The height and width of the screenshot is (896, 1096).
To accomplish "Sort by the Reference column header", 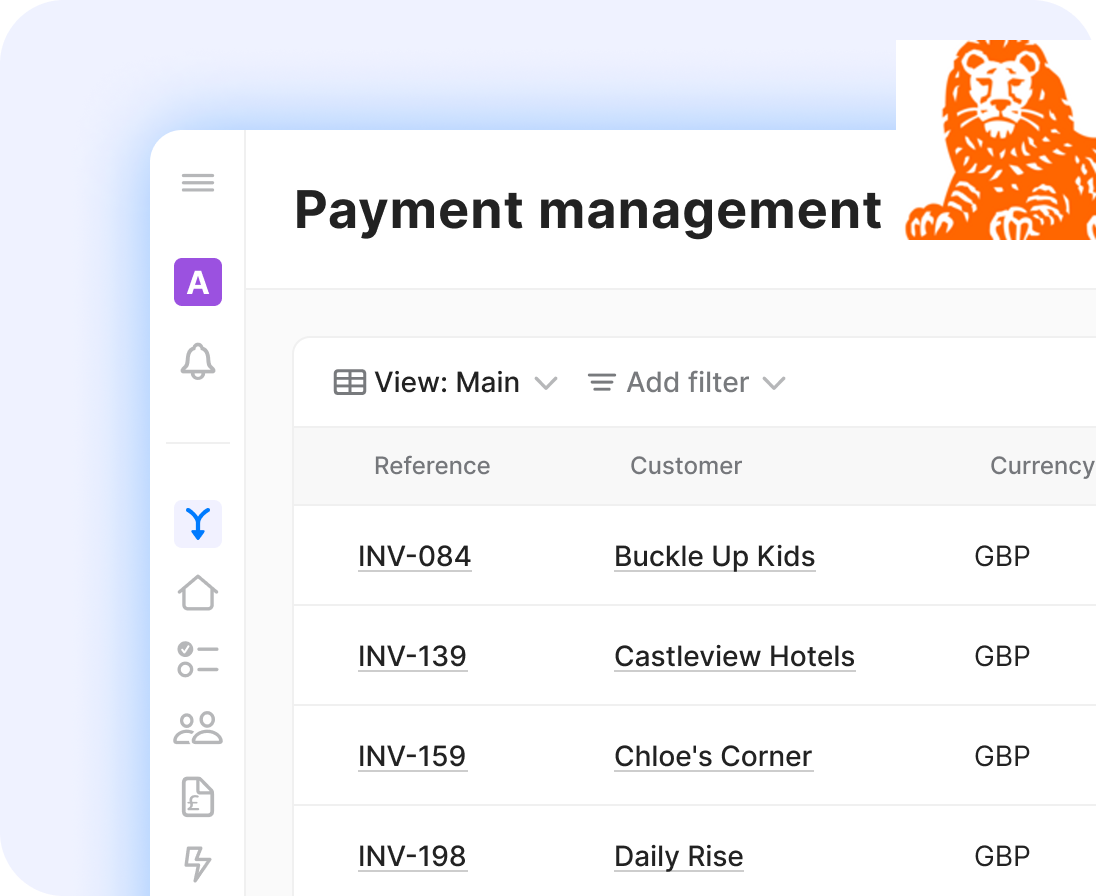I will click(432, 466).
